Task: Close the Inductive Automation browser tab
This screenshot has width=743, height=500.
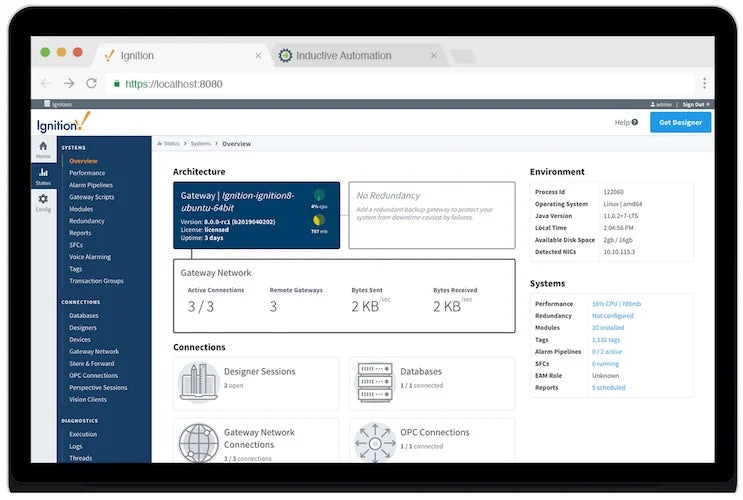Action: (x=434, y=55)
